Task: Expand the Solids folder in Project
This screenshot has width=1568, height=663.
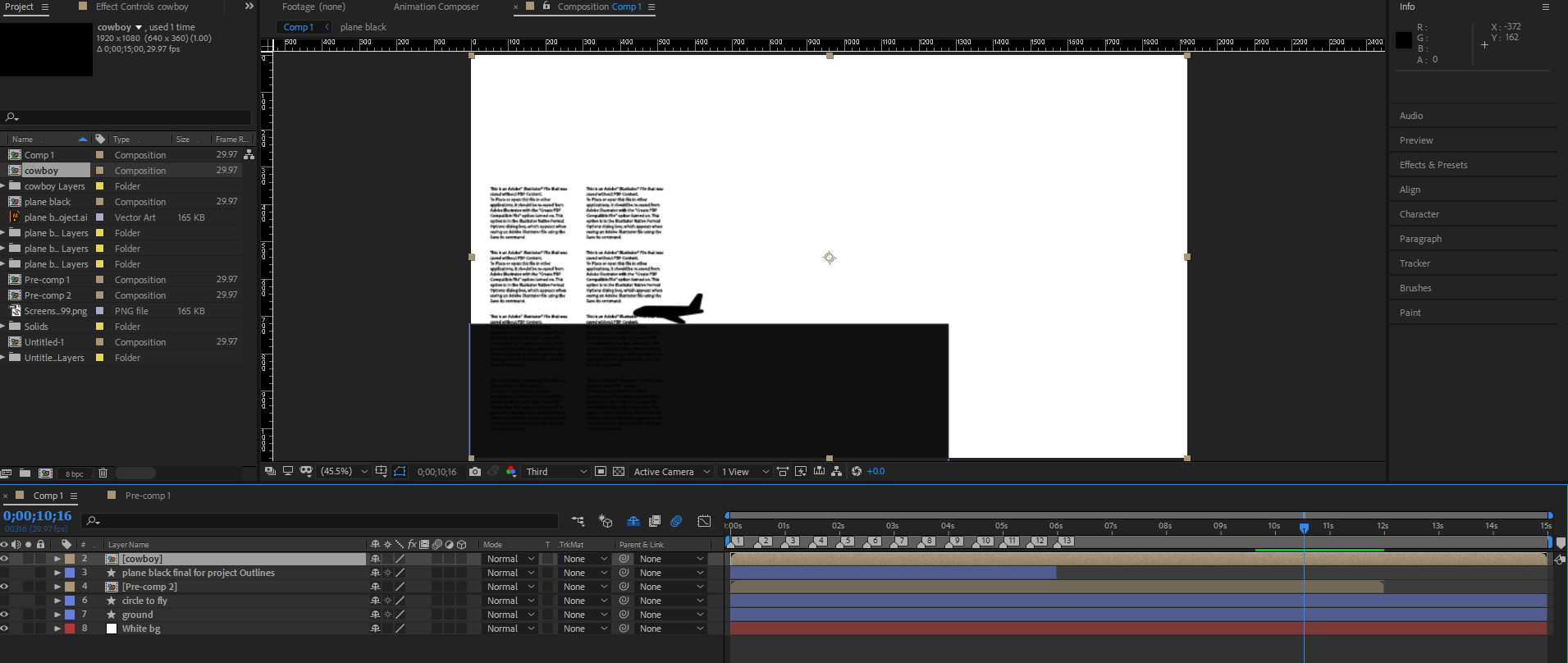Action: coord(3,327)
